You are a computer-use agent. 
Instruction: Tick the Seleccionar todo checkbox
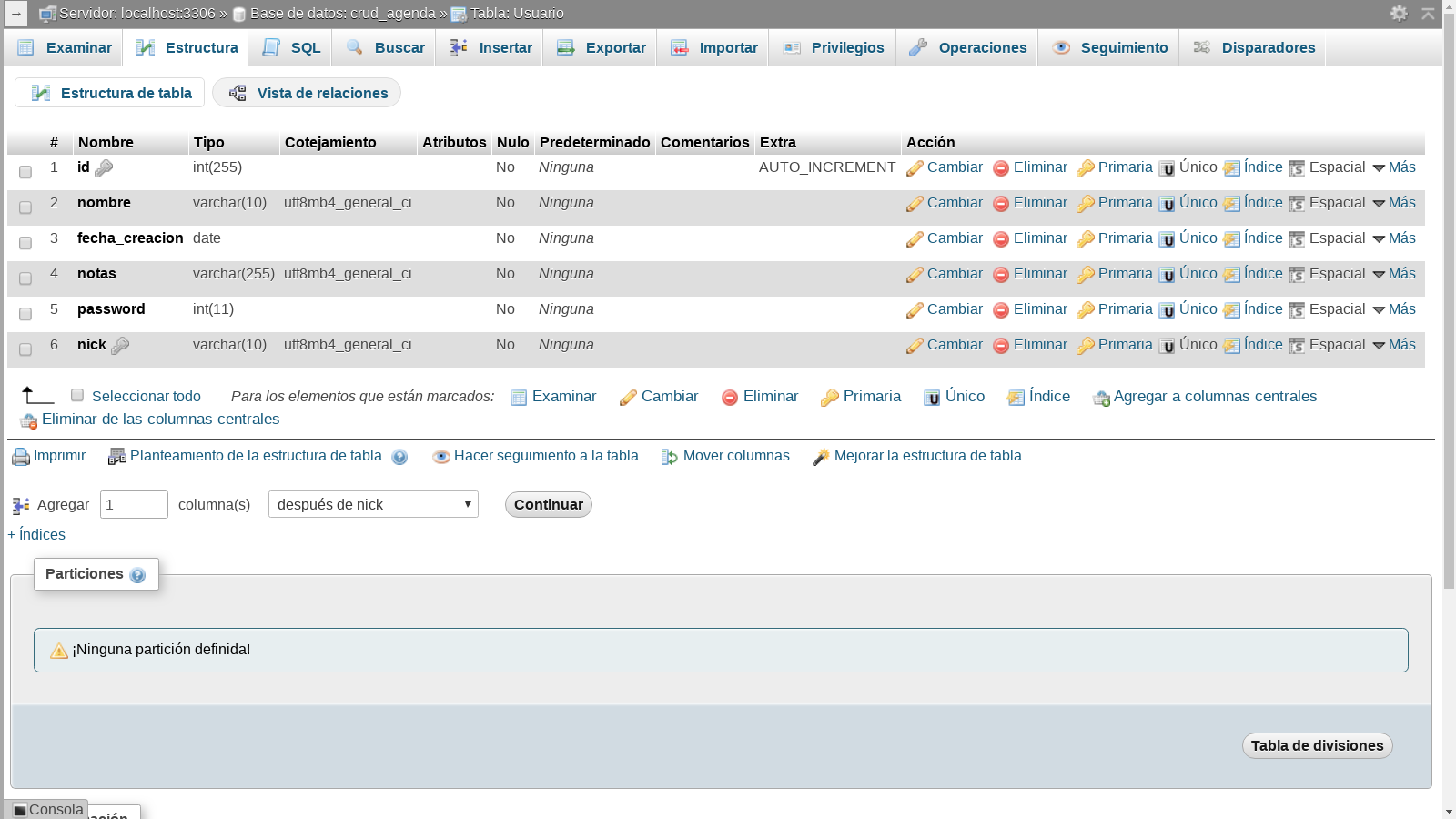[x=77, y=395]
